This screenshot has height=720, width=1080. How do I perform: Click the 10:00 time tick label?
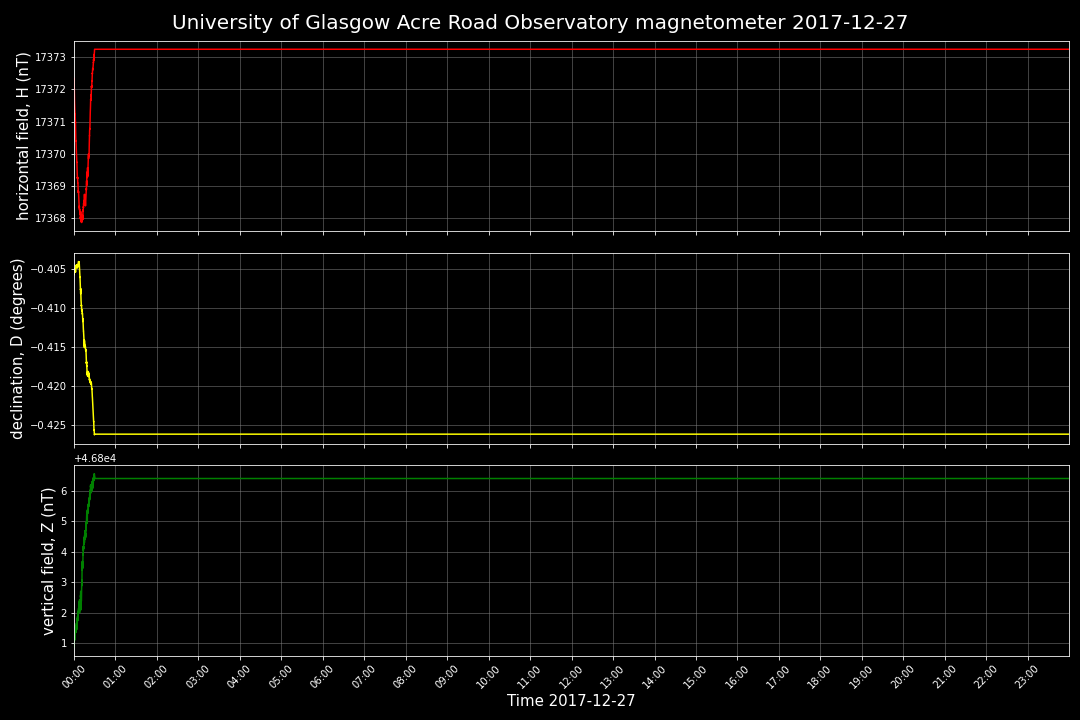(x=488, y=677)
